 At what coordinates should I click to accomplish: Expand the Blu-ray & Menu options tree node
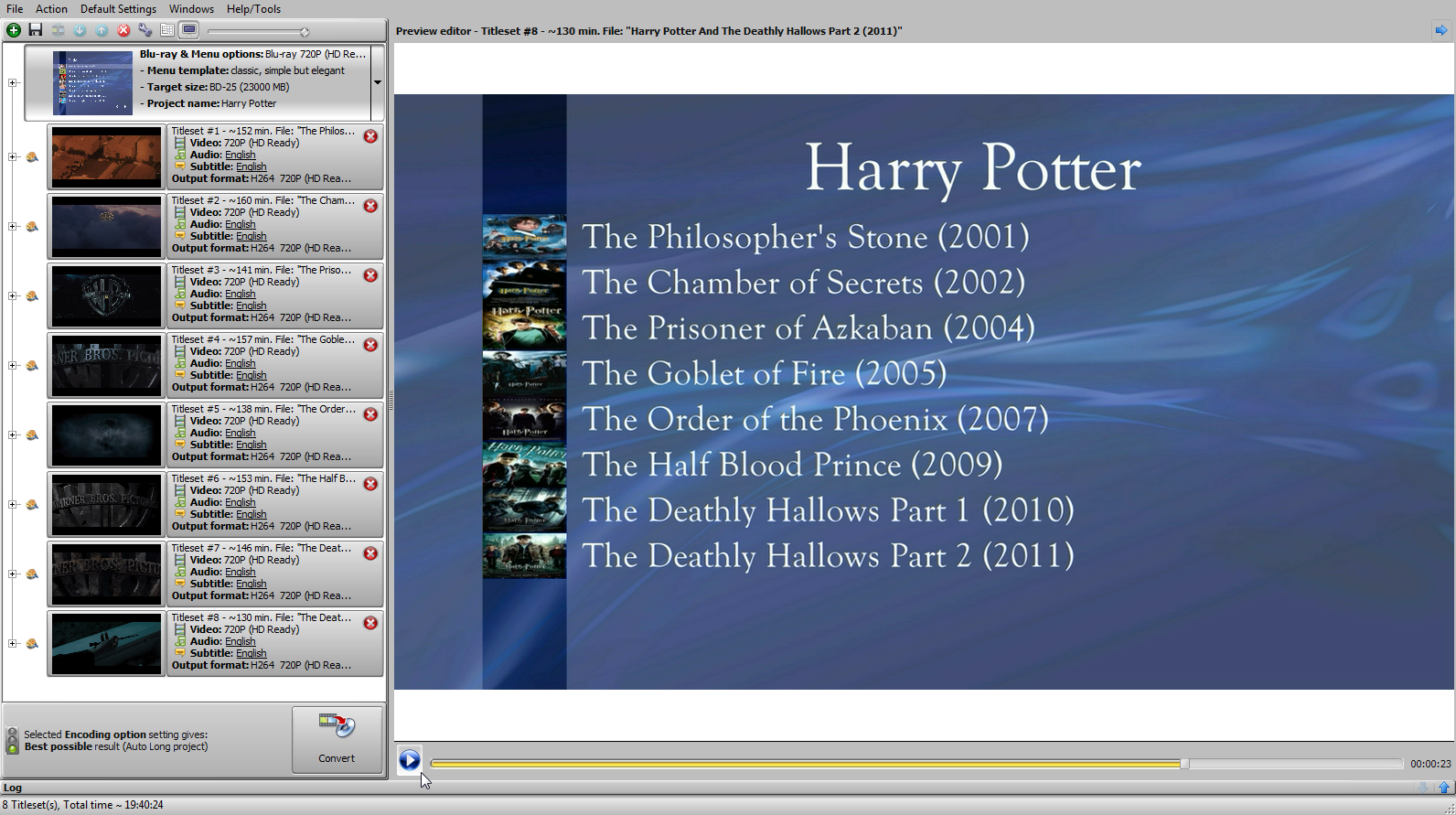(x=13, y=83)
